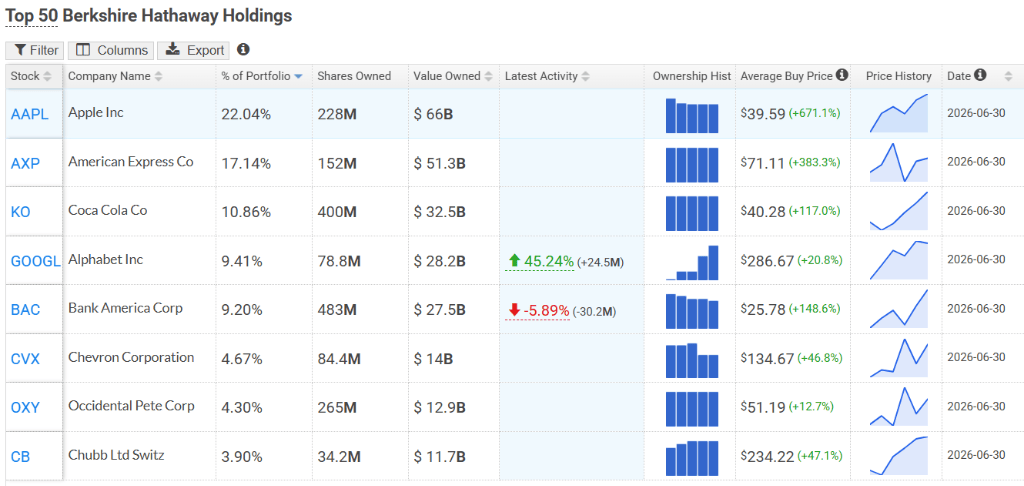Open GOOGL ticker link
The height and width of the screenshot is (486, 1024).
click(36, 261)
